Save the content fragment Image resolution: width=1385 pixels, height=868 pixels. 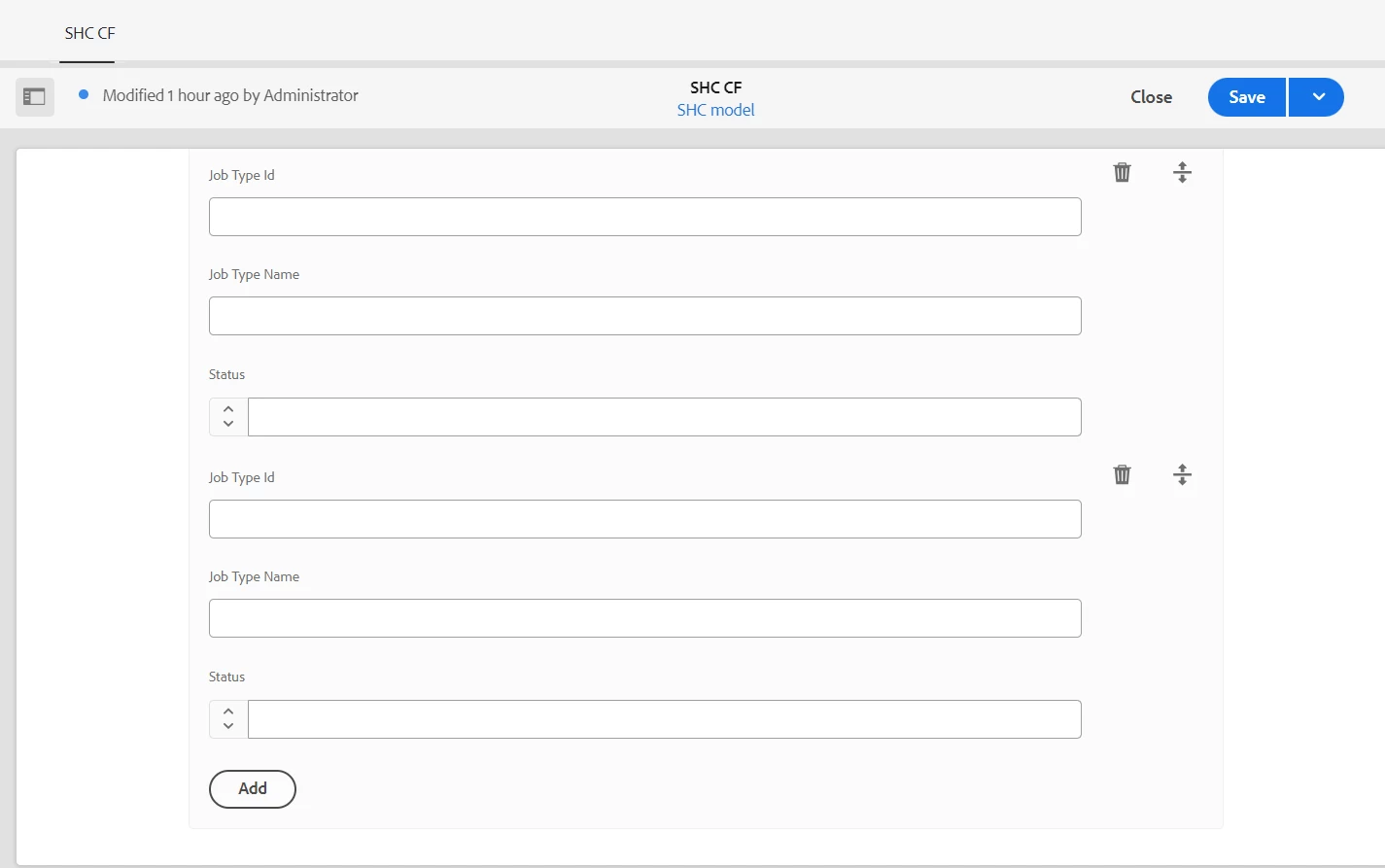point(1247,97)
